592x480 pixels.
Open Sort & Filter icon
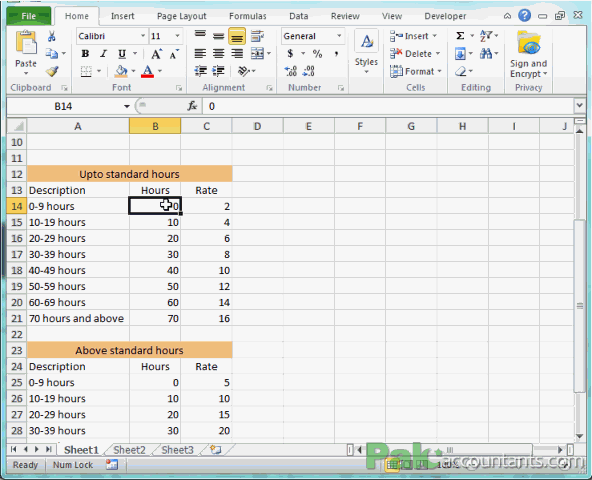[486, 36]
